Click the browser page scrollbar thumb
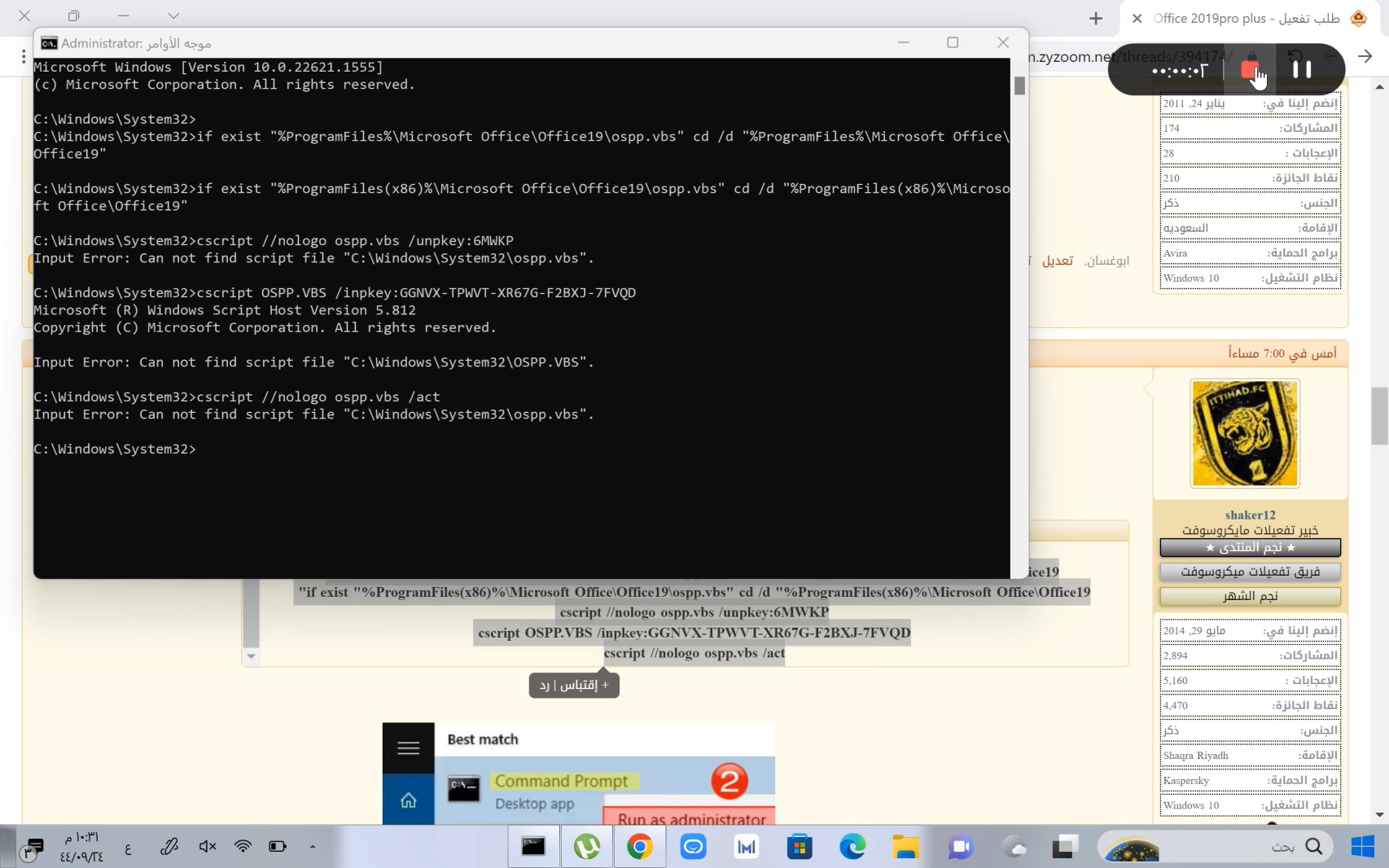 tap(1379, 416)
